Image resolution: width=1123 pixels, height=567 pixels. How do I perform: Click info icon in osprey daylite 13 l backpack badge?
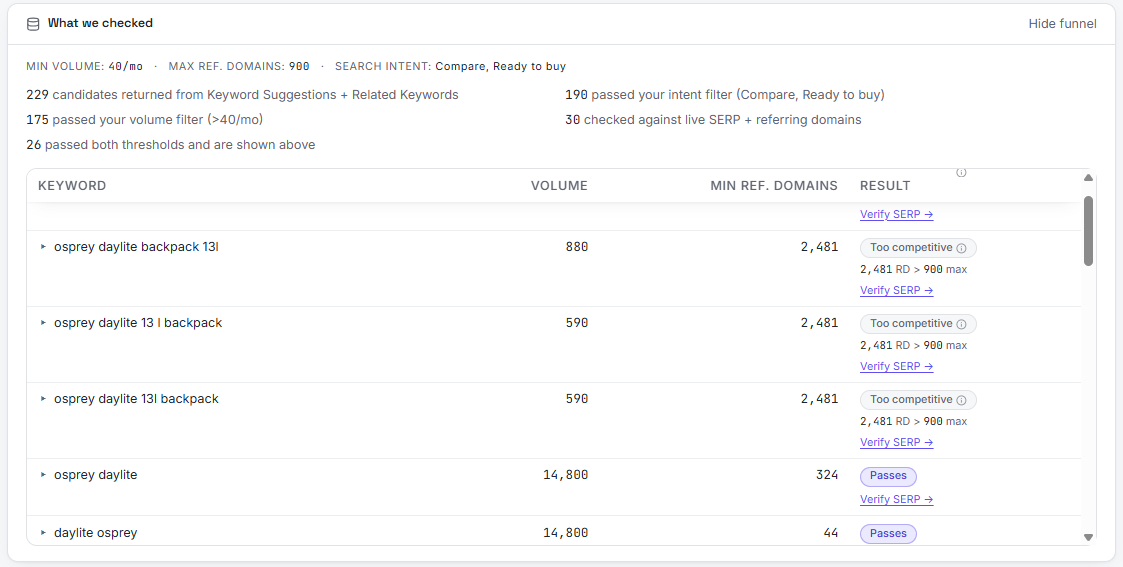coord(961,324)
